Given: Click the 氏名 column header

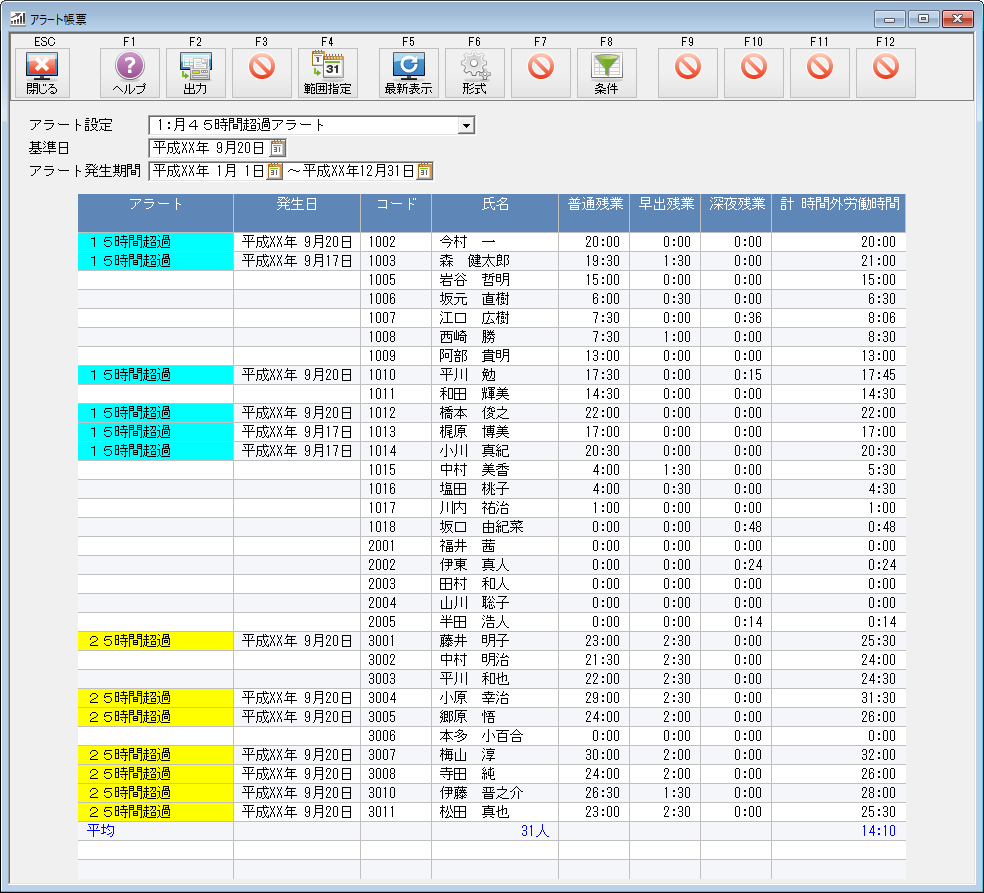Looking at the screenshot, I should [x=495, y=213].
